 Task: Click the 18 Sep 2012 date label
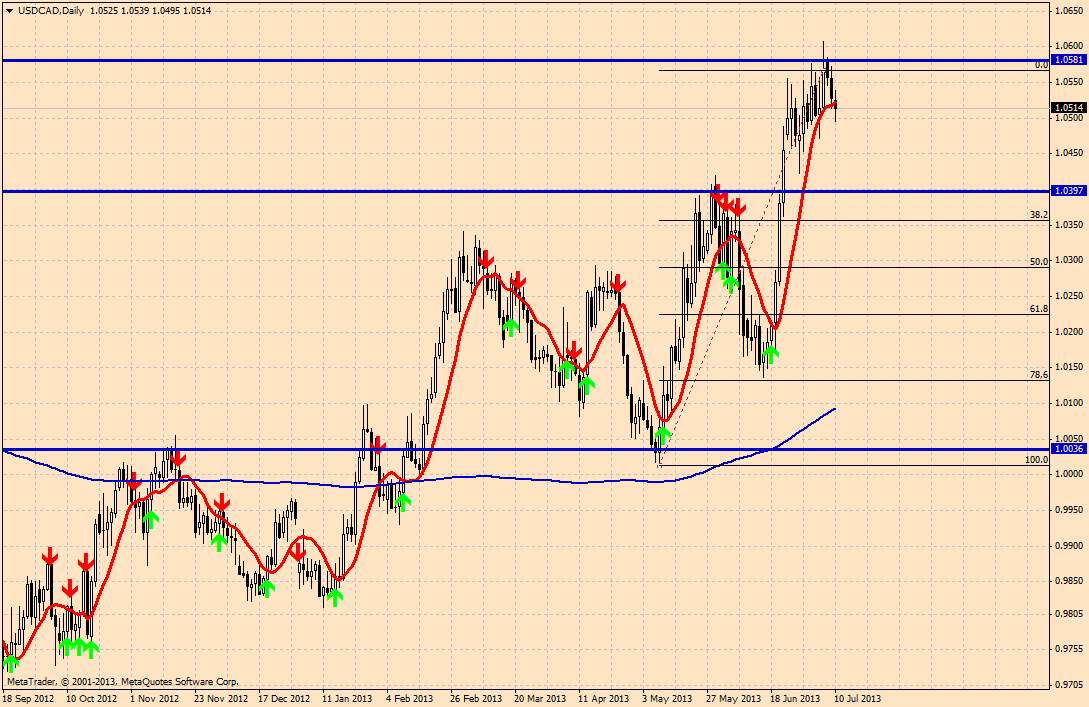[x=28, y=699]
